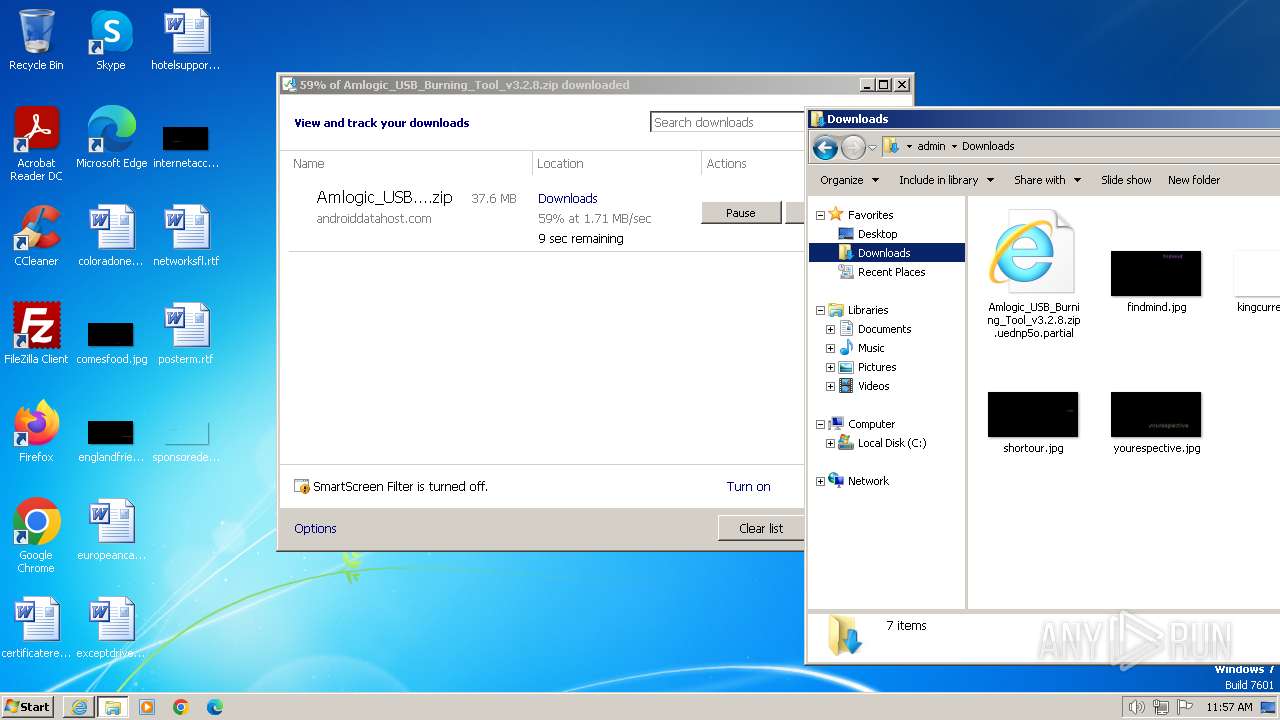Create New folder in Downloads

(1194, 180)
